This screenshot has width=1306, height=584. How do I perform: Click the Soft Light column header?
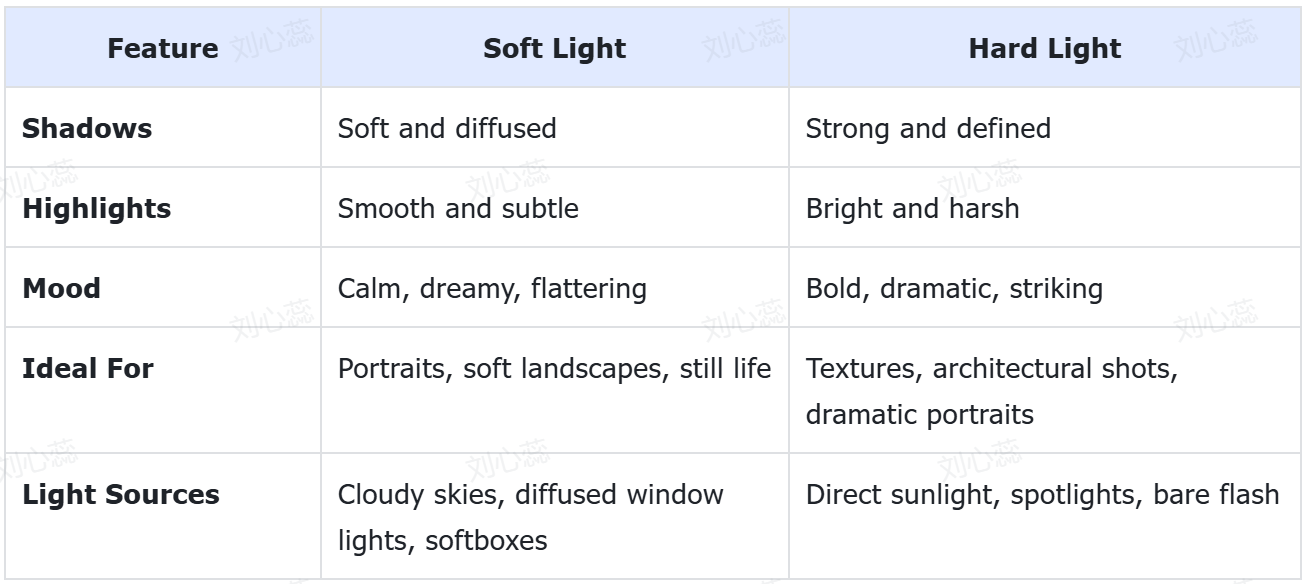pyautogui.click(x=554, y=48)
